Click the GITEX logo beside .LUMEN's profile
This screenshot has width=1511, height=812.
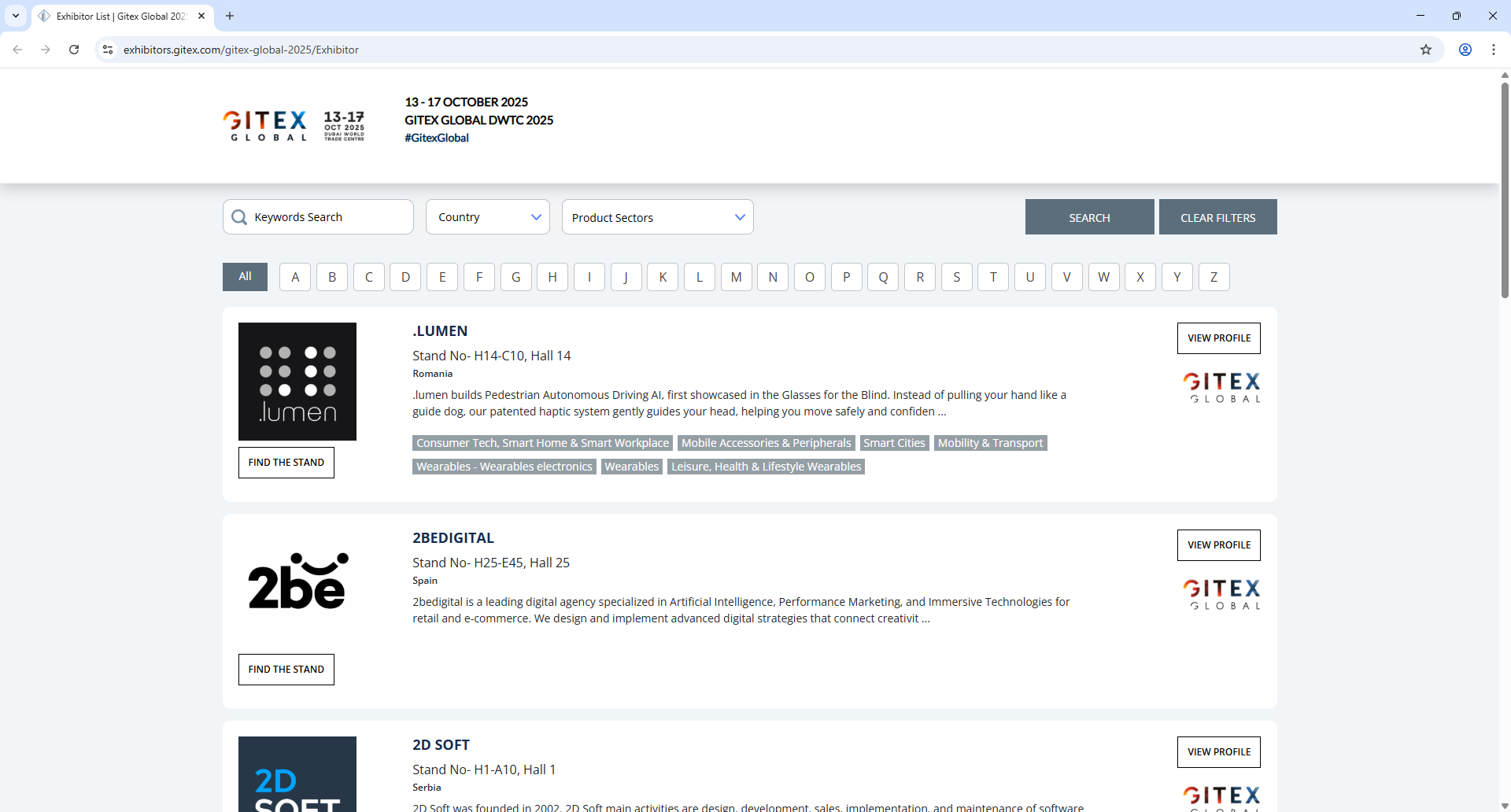[1221, 386]
